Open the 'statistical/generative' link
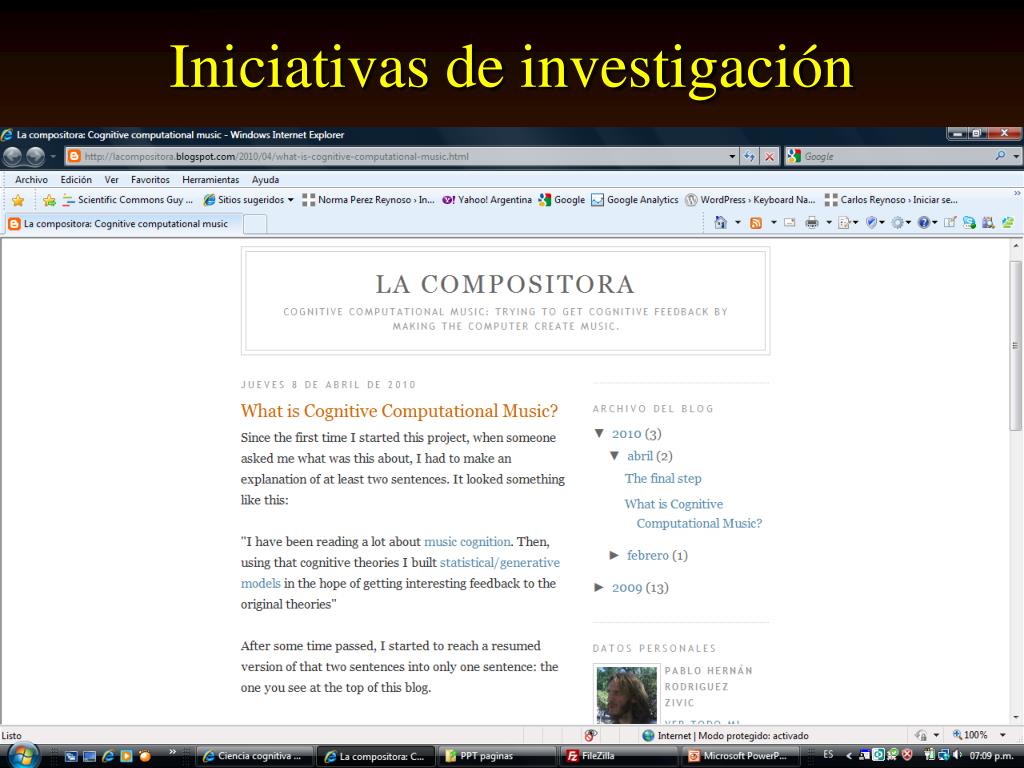 coord(500,562)
